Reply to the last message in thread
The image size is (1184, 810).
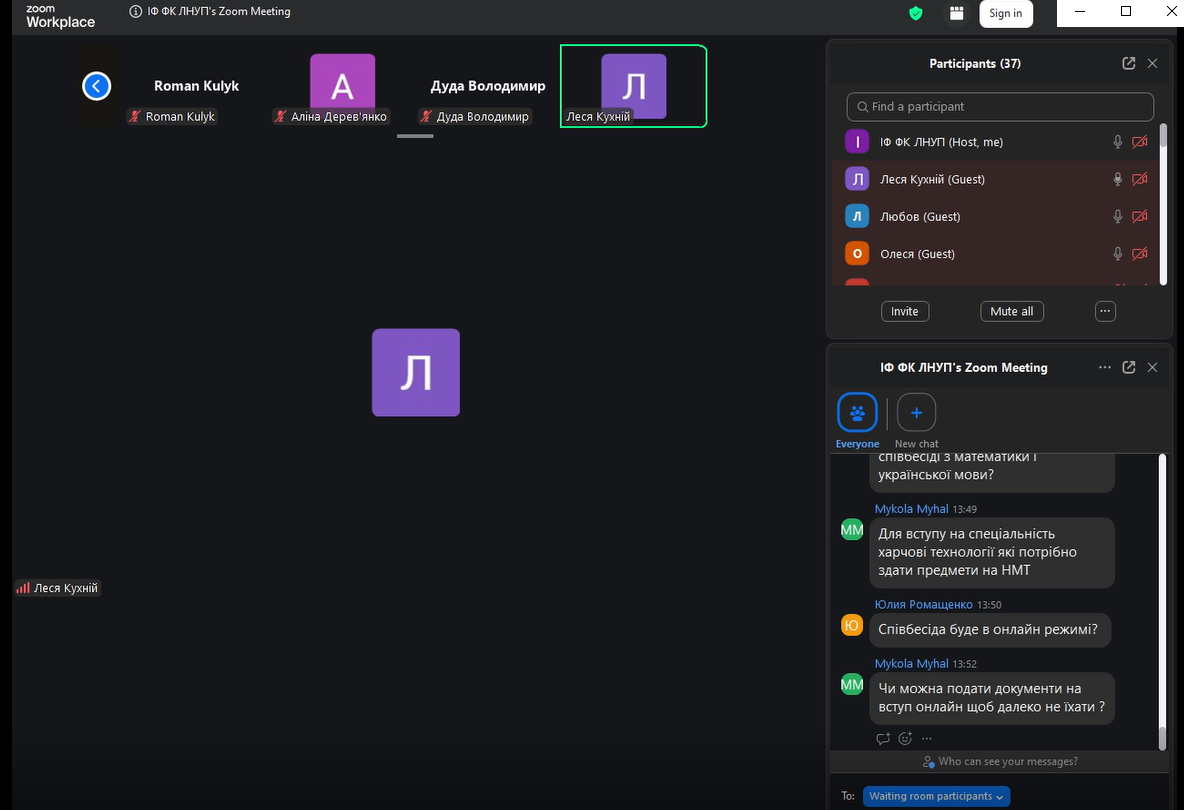pos(883,739)
